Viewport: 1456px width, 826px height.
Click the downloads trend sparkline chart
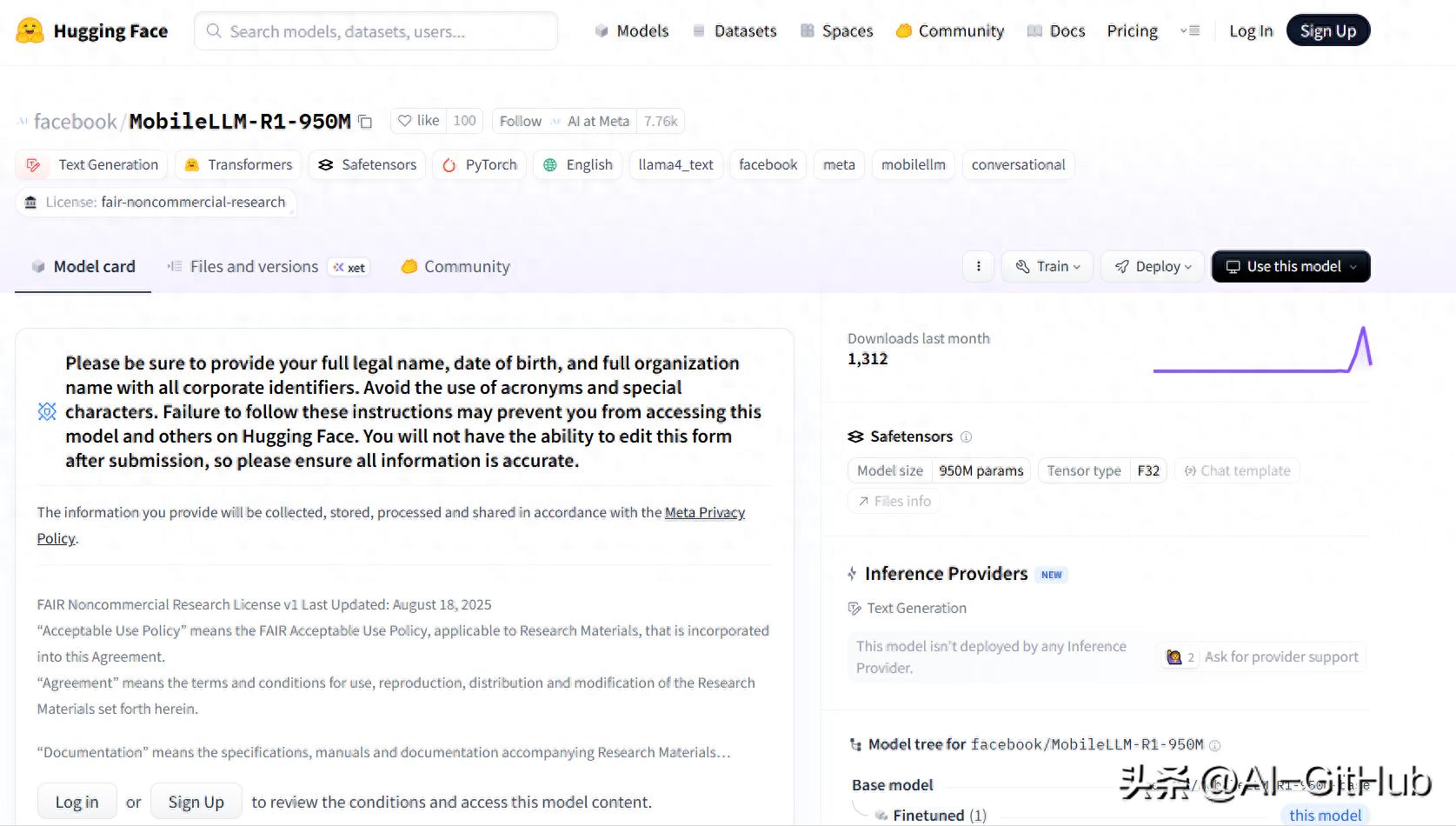[x=1262, y=350]
